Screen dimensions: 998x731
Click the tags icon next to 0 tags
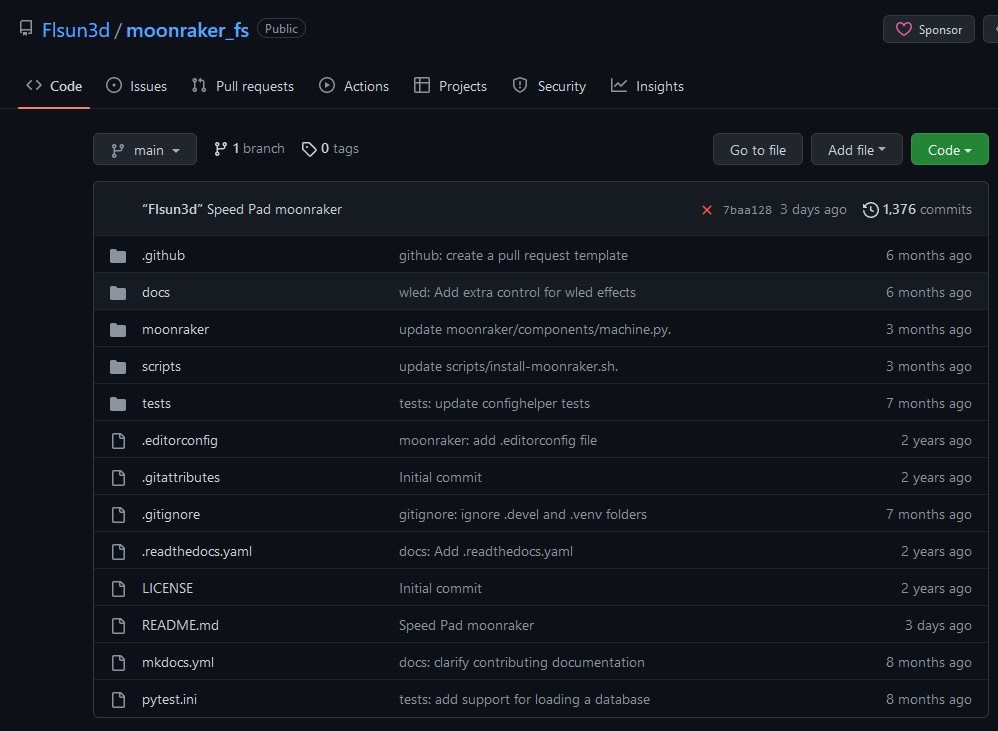[309, 149]
